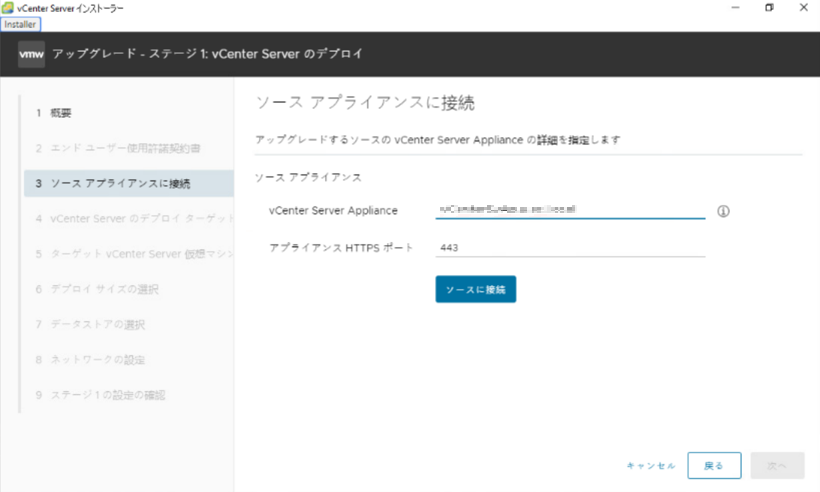
Task: Select step 2 エンド ユーザー使用許諾契約書
Action: [118, 148]
